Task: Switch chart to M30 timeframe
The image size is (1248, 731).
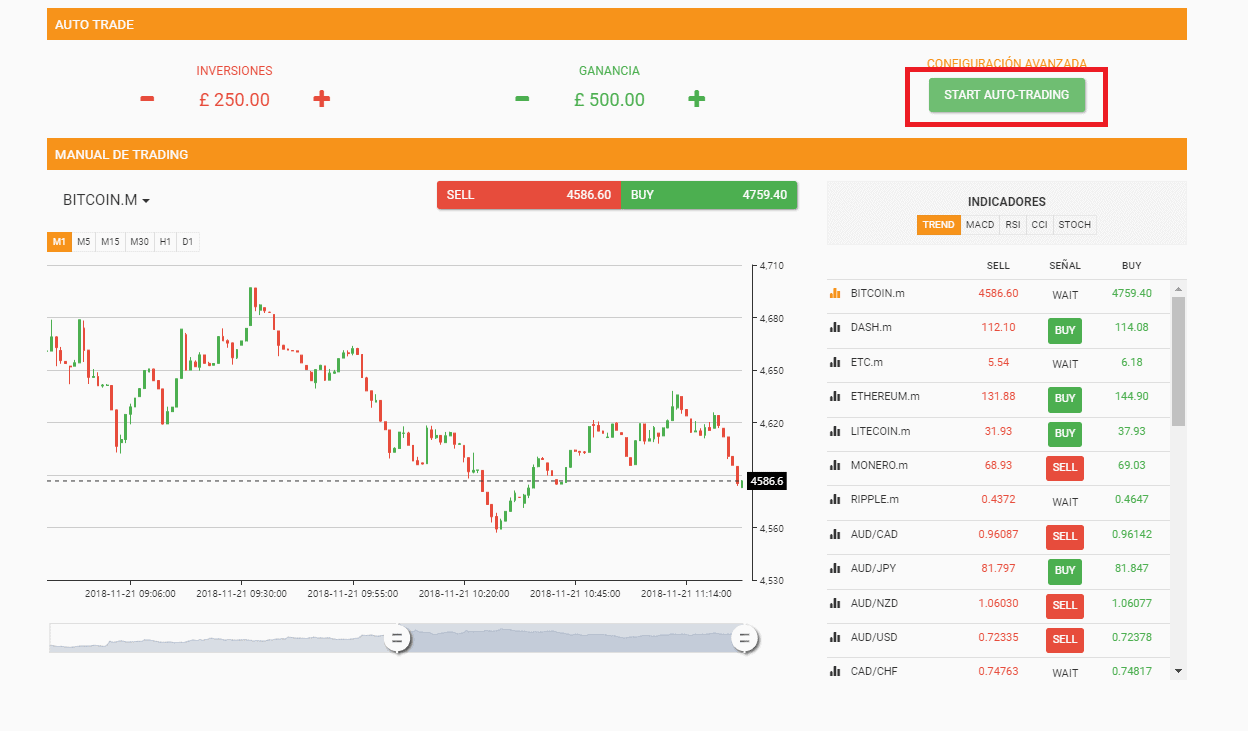Action: [x=140, y=242]
